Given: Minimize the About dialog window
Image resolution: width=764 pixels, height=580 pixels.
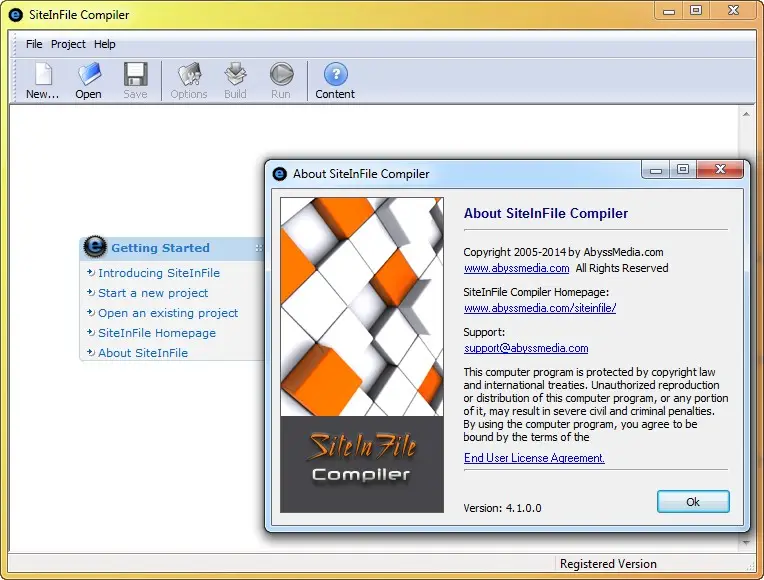Looking at the screenshot, I should 656,169.
